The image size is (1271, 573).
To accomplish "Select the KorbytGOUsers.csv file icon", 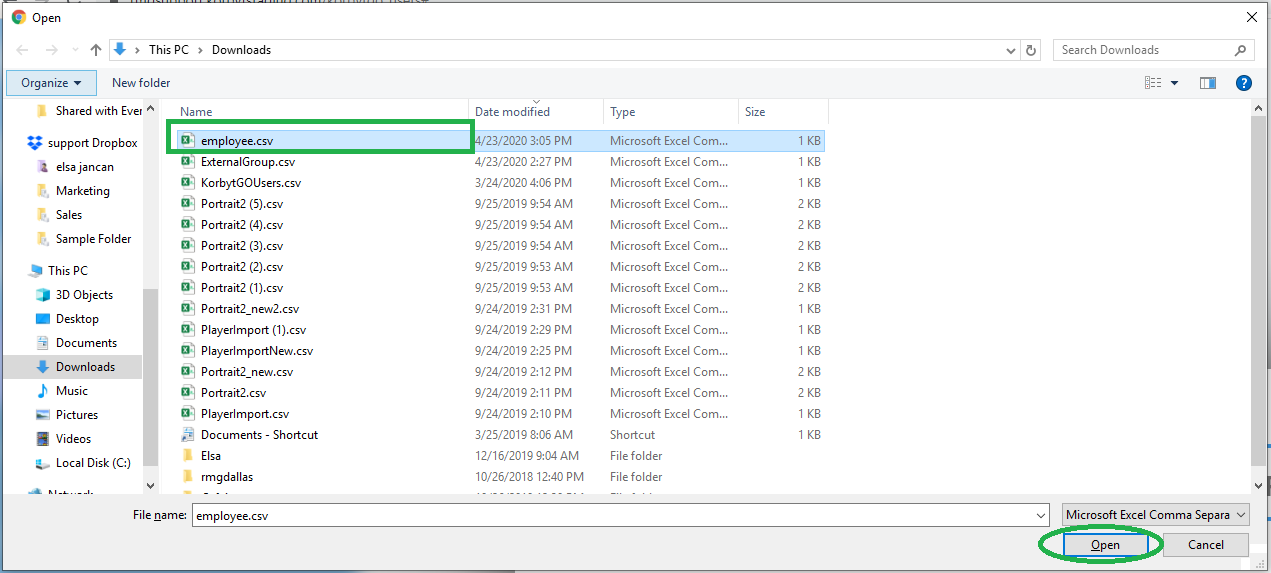I will [x=187, y=183].
